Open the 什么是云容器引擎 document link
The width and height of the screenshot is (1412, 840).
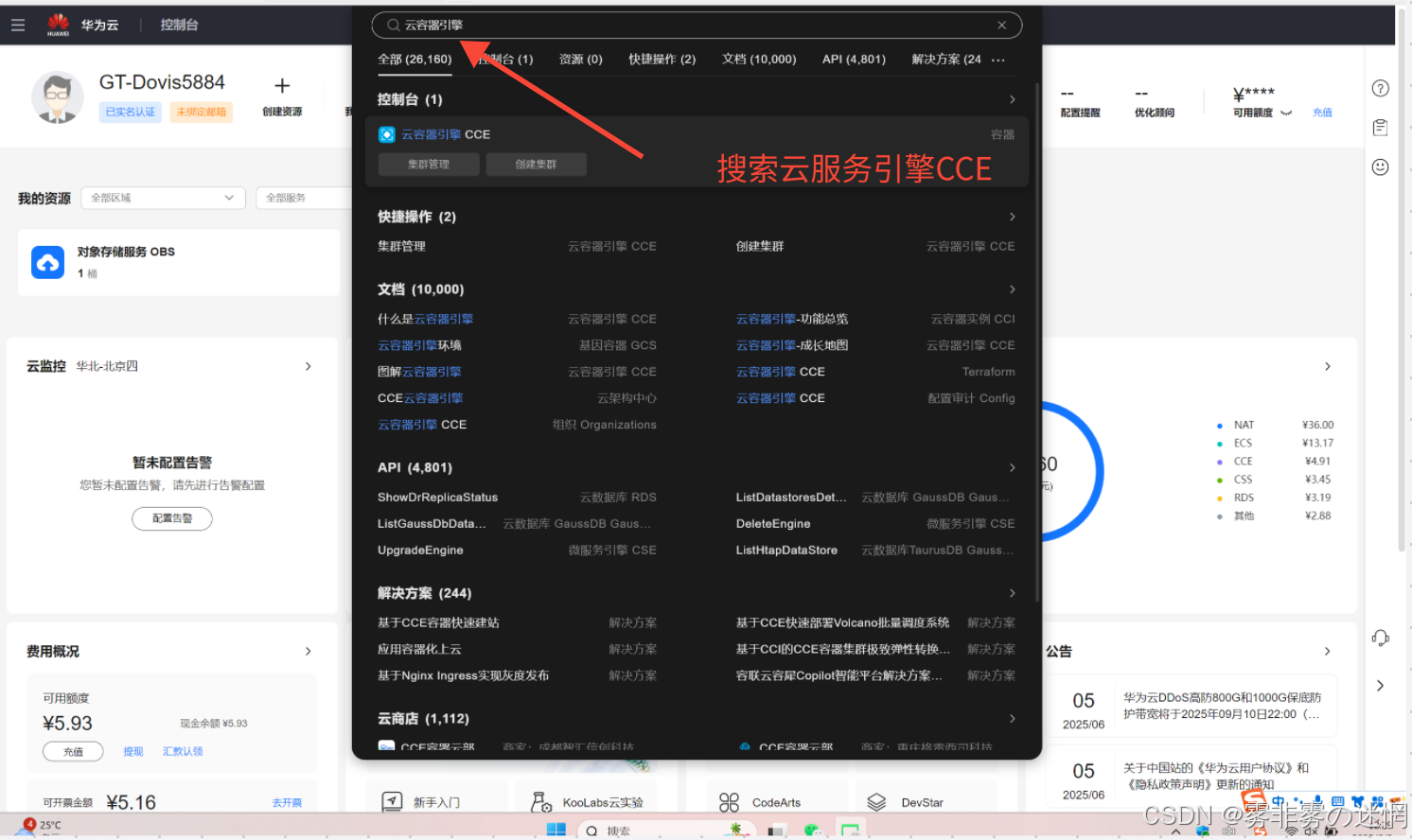click(x=425, y=319)
